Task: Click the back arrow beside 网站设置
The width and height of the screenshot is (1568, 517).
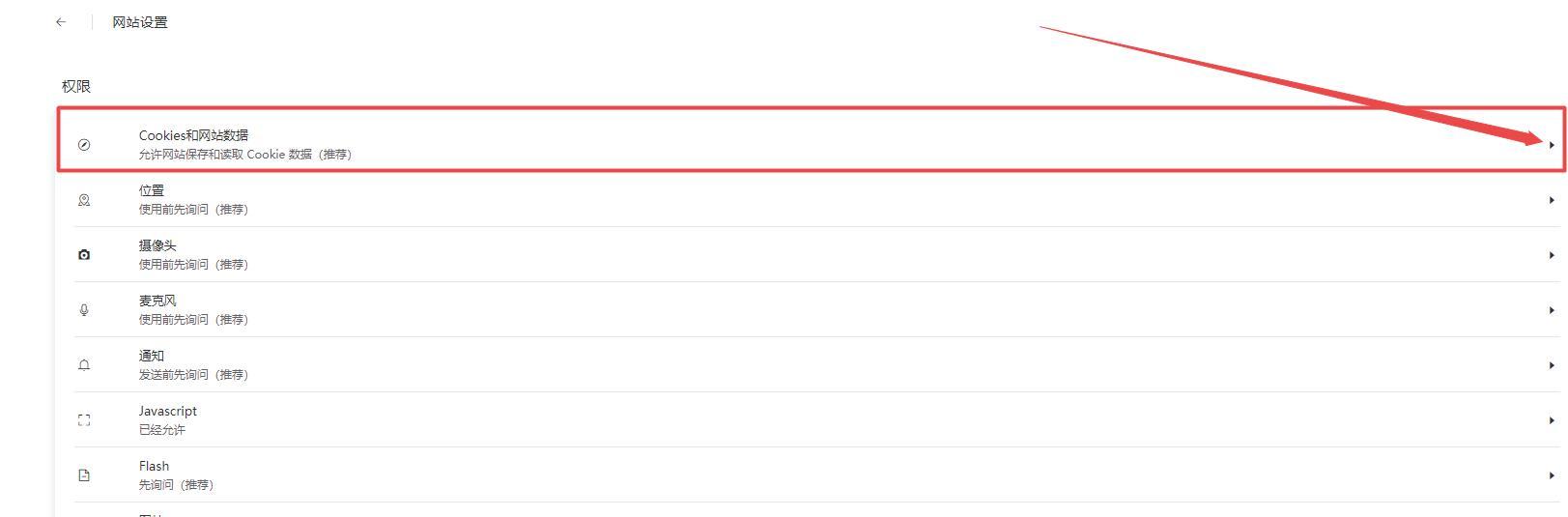Action: tap(61, 22)
